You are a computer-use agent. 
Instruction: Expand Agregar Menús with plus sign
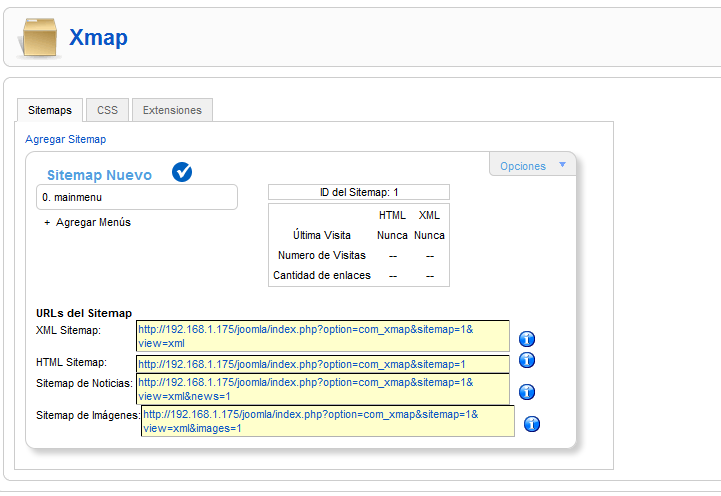[47, 222]
